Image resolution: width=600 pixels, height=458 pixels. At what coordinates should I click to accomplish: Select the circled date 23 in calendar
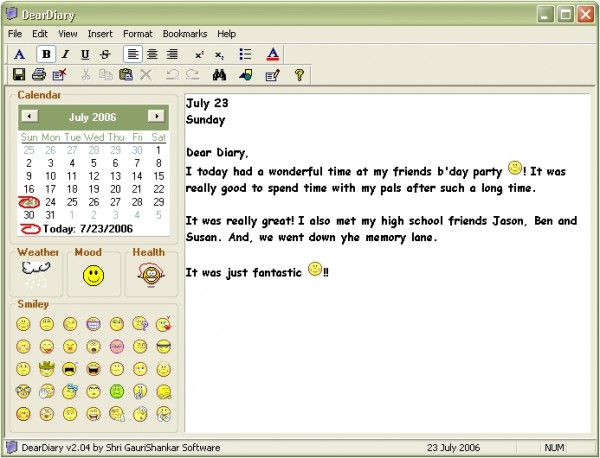pos(29,202)
